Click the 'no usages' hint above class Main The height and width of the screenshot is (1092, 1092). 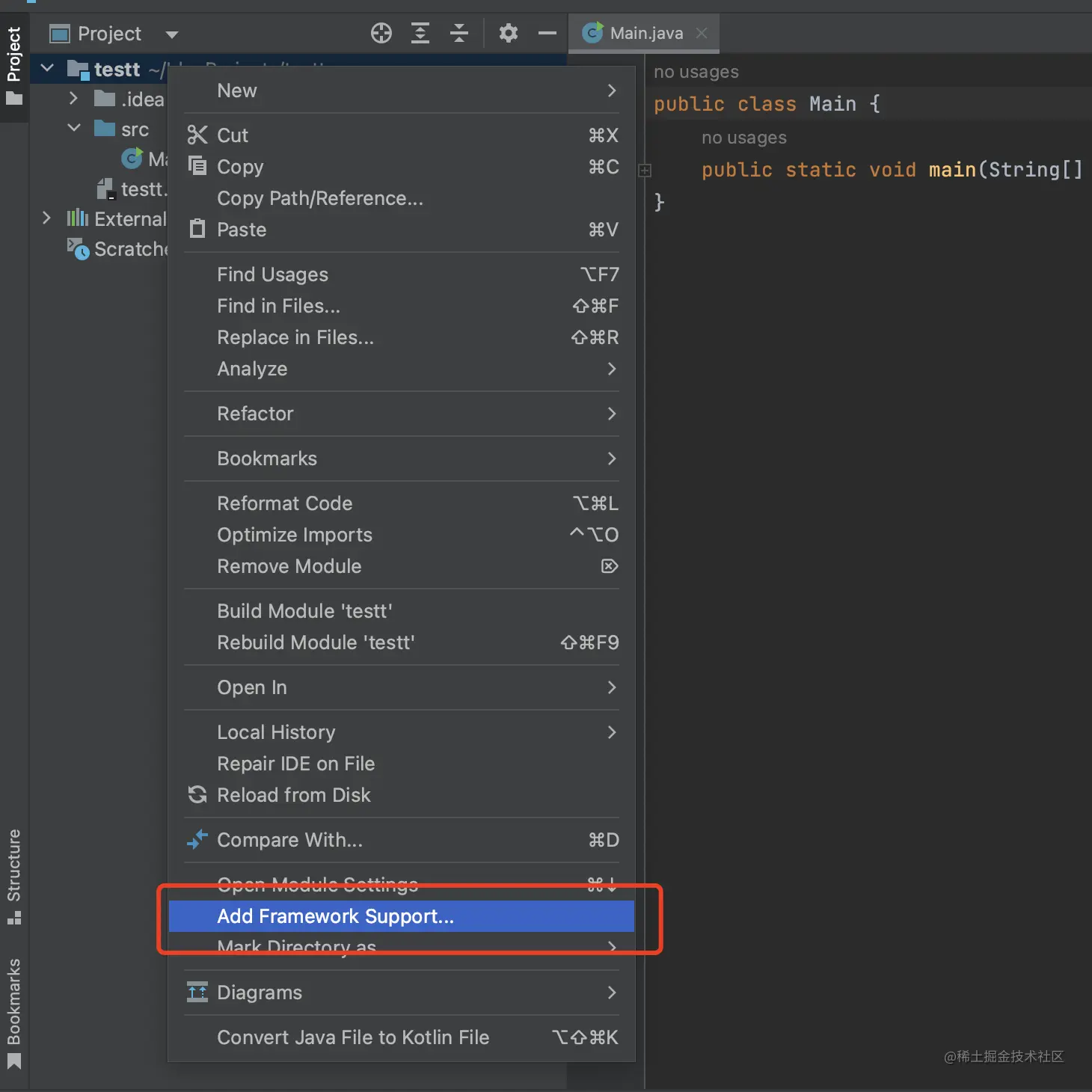(696, 72)
